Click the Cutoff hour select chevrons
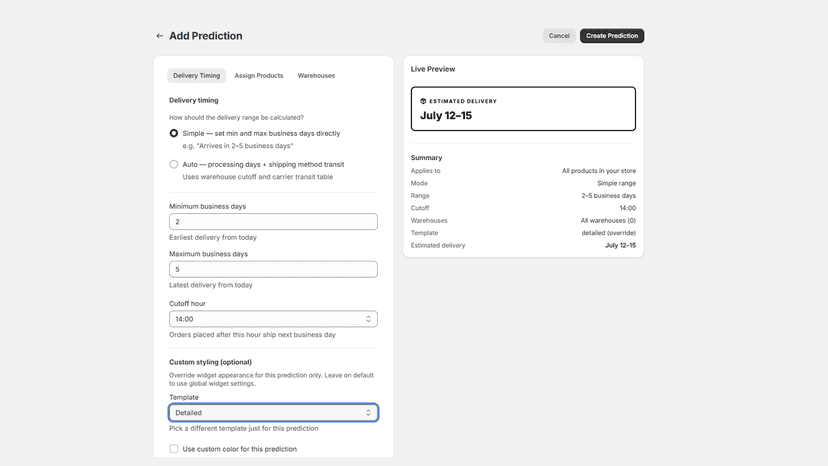The width and height of the screenshot is (828, 466). pos(368,319)
